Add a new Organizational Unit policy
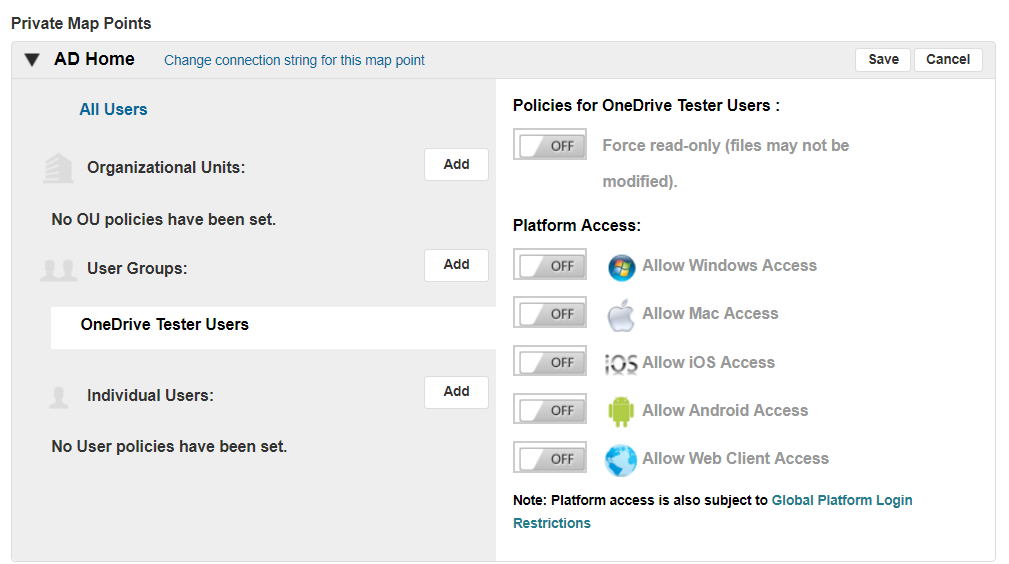Viewport: 1009px width, 564px height. [x=456, y=165]
